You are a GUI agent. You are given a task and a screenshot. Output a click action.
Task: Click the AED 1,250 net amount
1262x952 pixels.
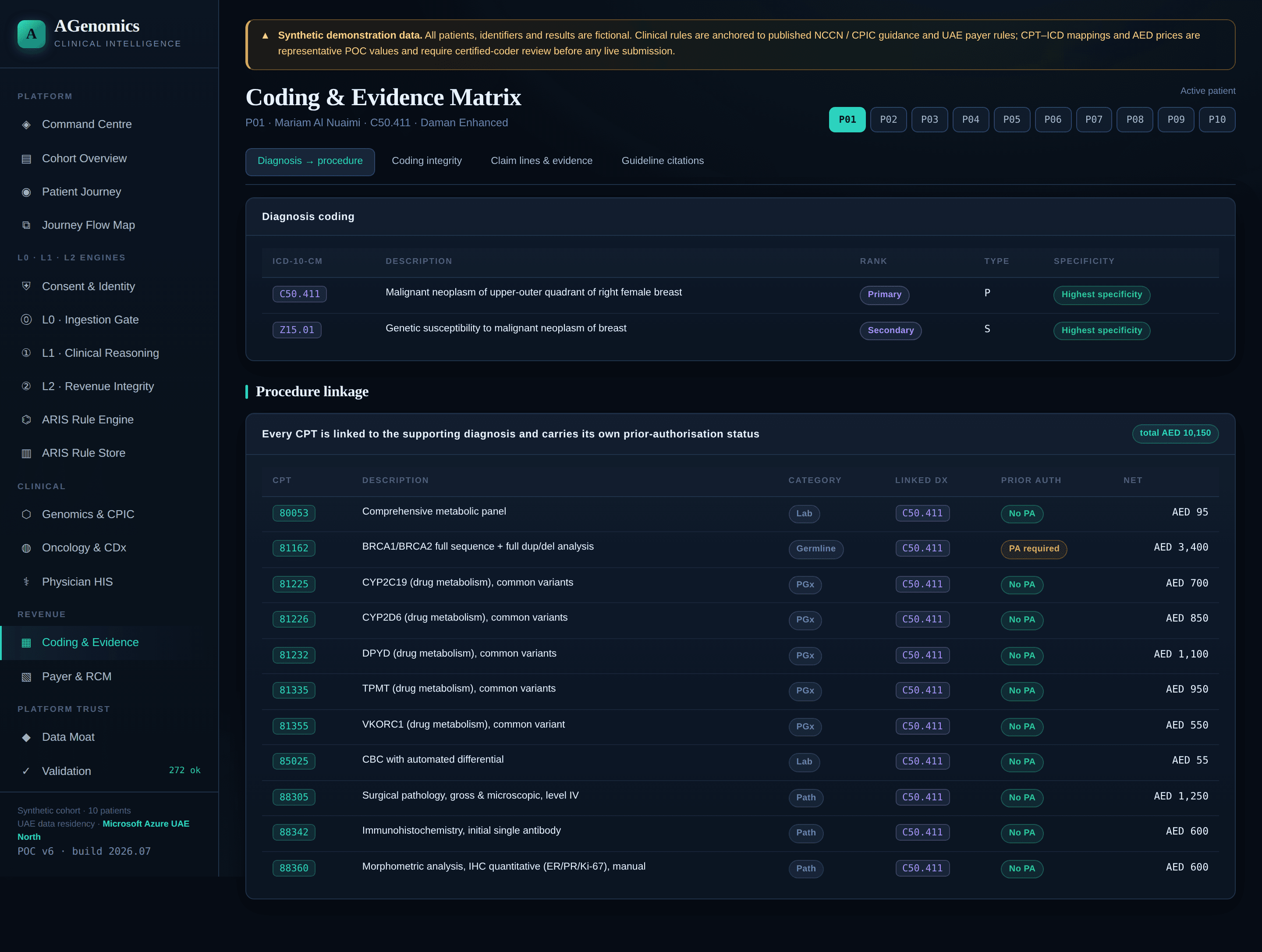1181,796
